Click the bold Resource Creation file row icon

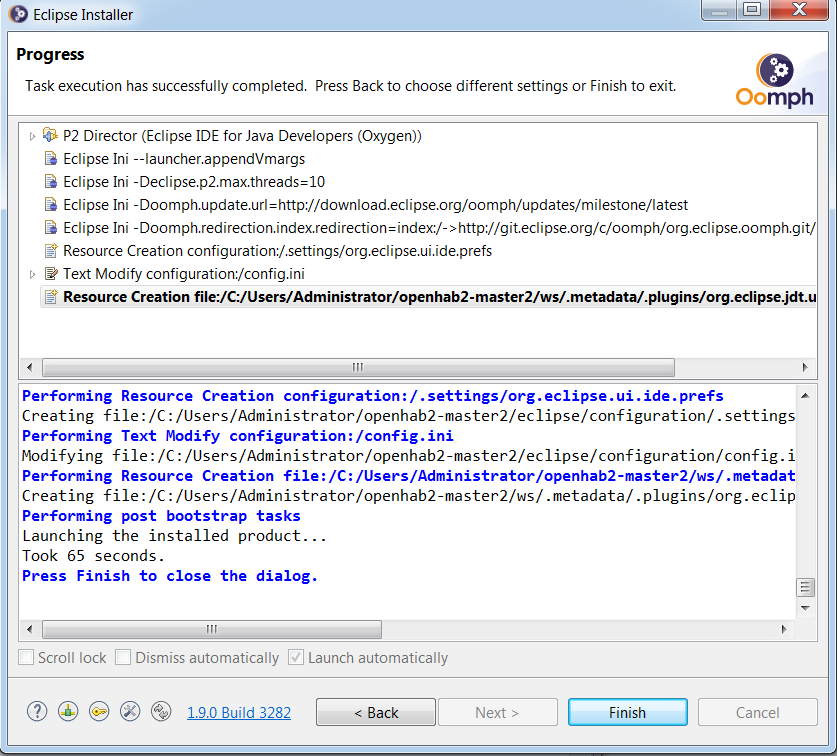pos(51,297)
